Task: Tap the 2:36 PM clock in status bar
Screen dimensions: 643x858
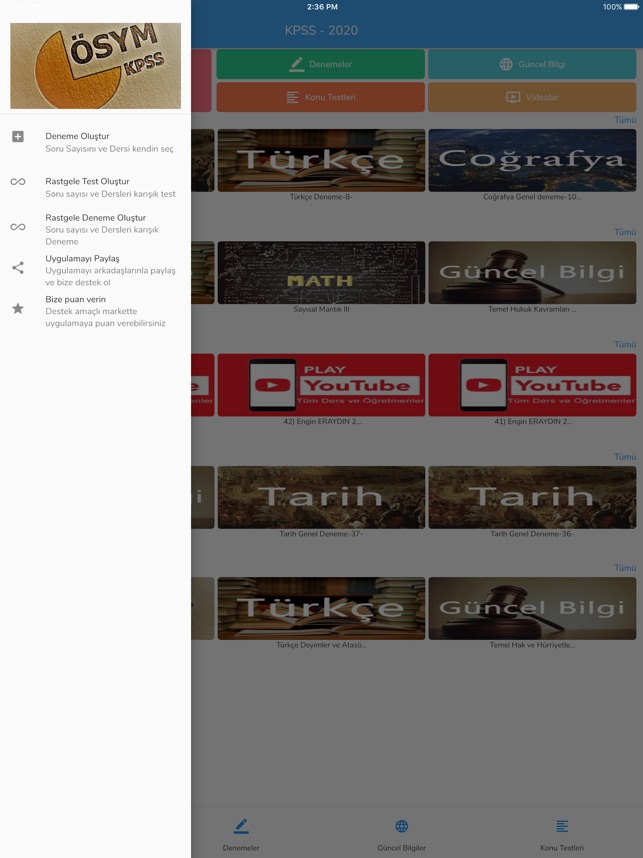Action: [322, 7]
